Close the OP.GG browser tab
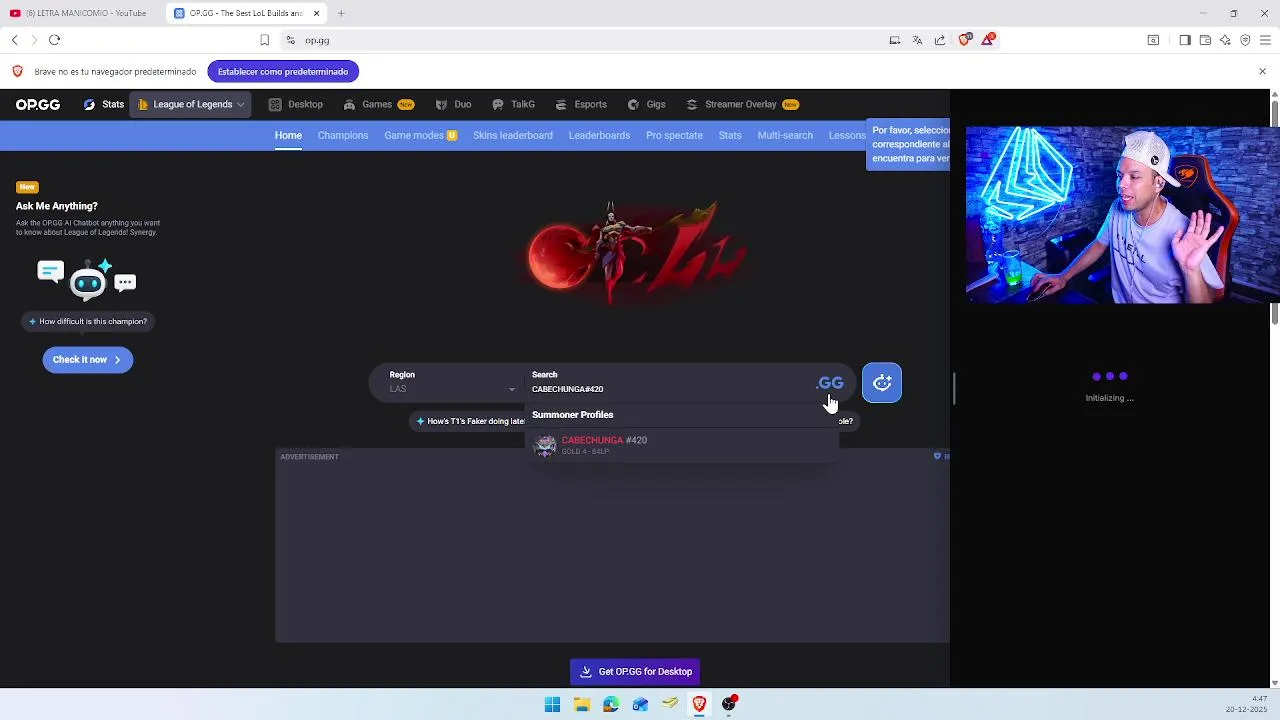 click(317, 13)
